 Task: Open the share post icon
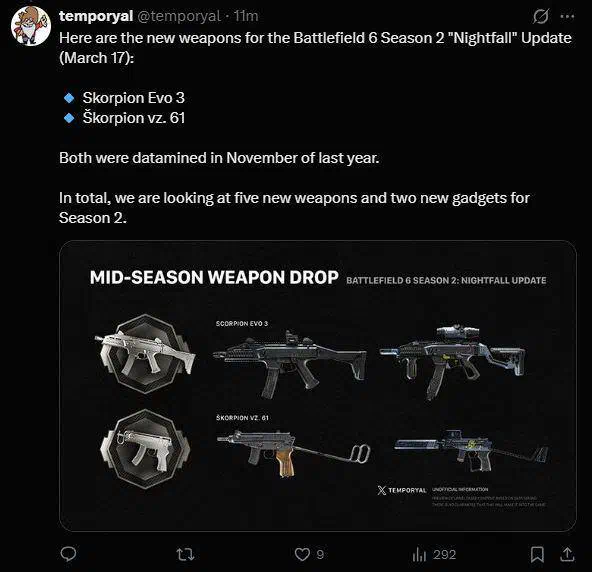click(567, 554)
